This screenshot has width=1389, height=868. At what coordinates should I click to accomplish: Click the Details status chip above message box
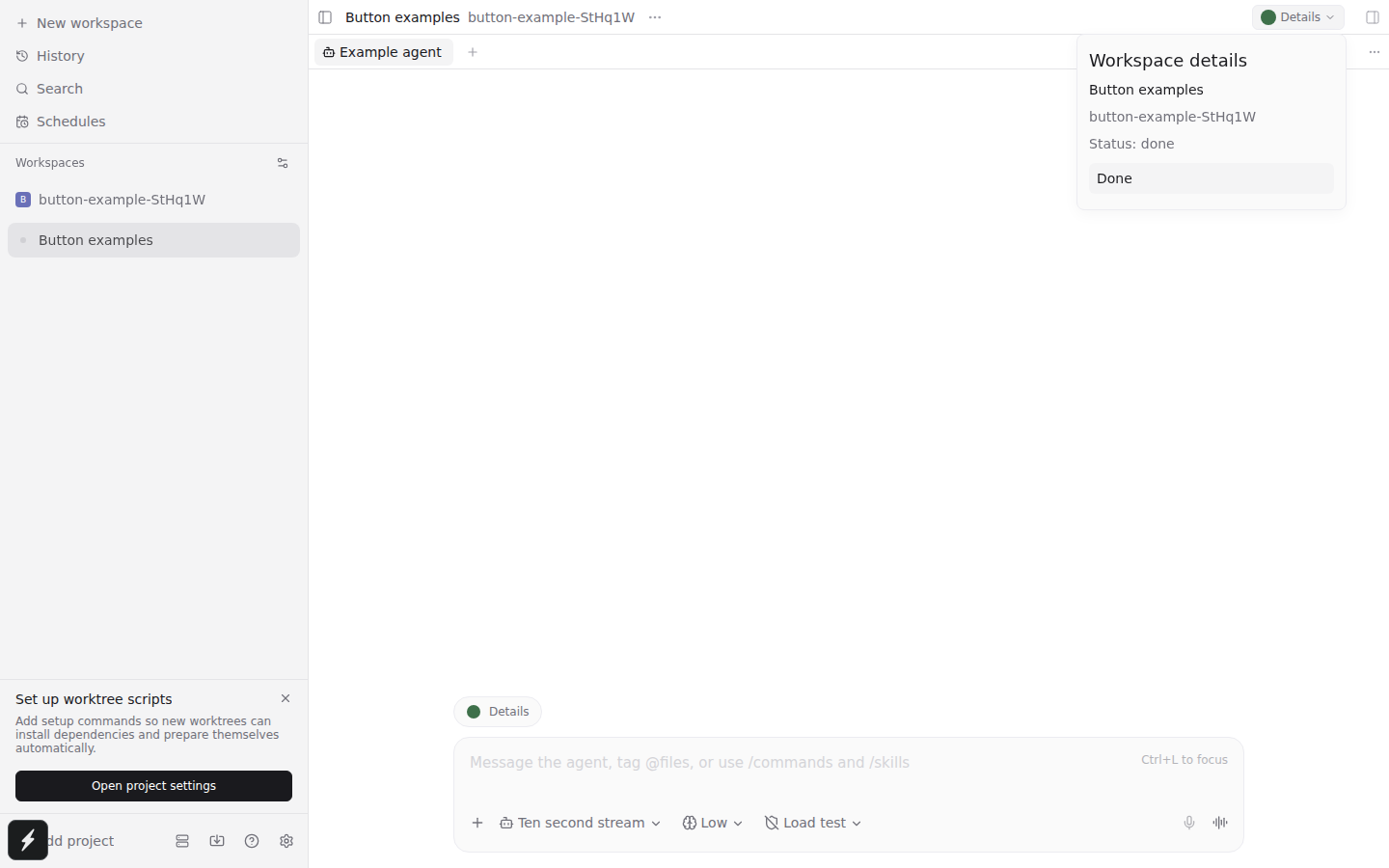point(498,712)
